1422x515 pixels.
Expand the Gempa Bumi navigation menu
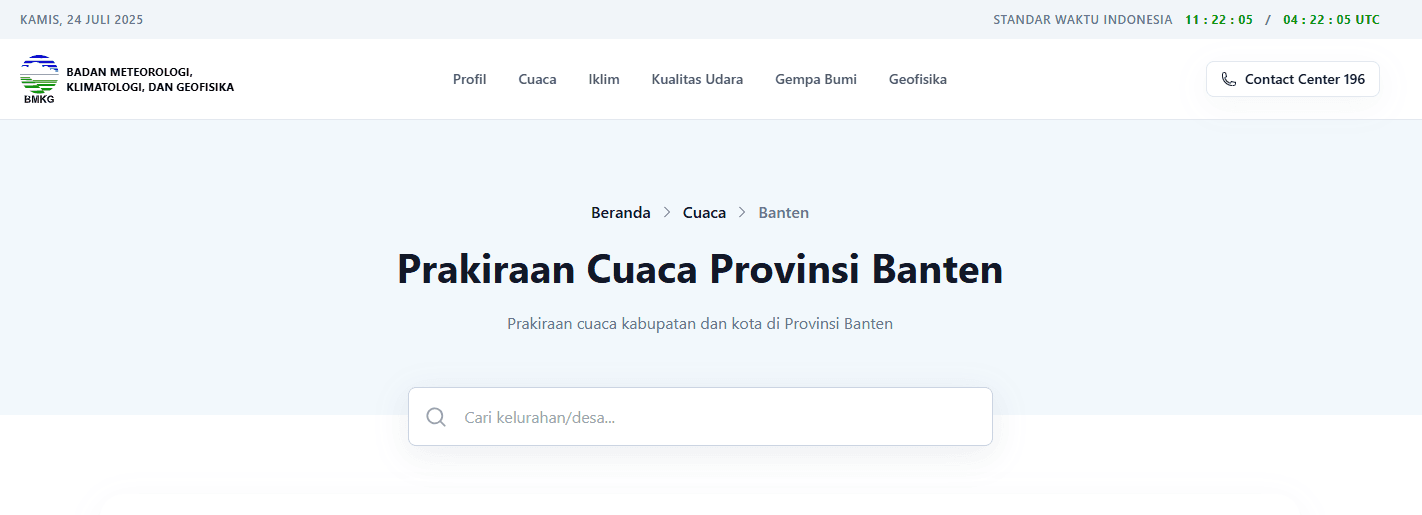coord(815,79)
